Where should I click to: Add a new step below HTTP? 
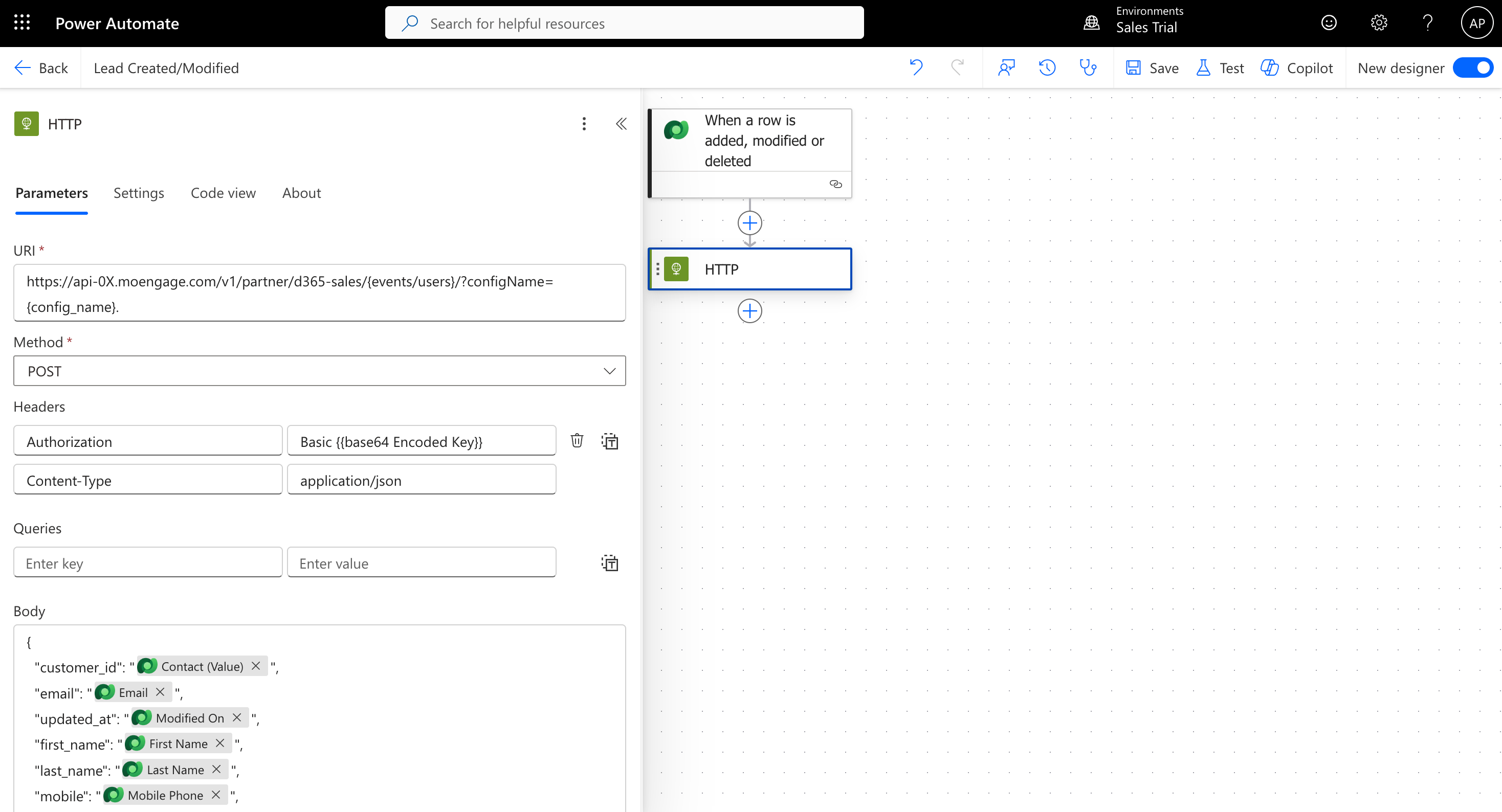[x=750, y=311]
